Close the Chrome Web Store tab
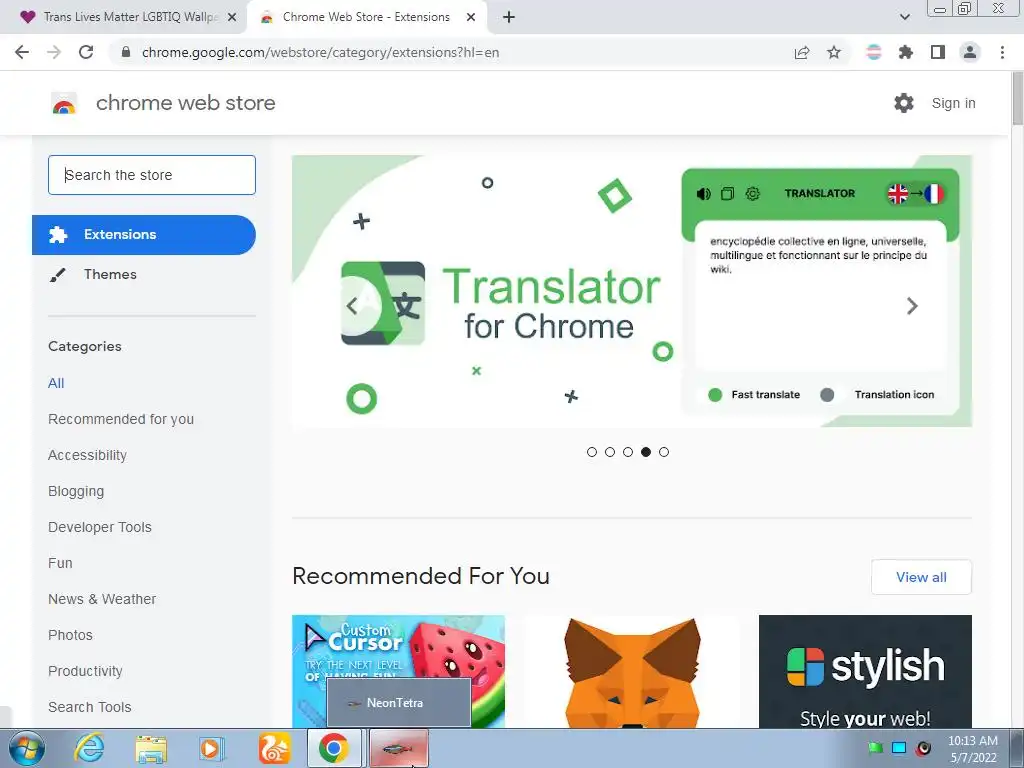This screenshot has width=1024, height=768. pyautogui.click(x=471, y=17)
